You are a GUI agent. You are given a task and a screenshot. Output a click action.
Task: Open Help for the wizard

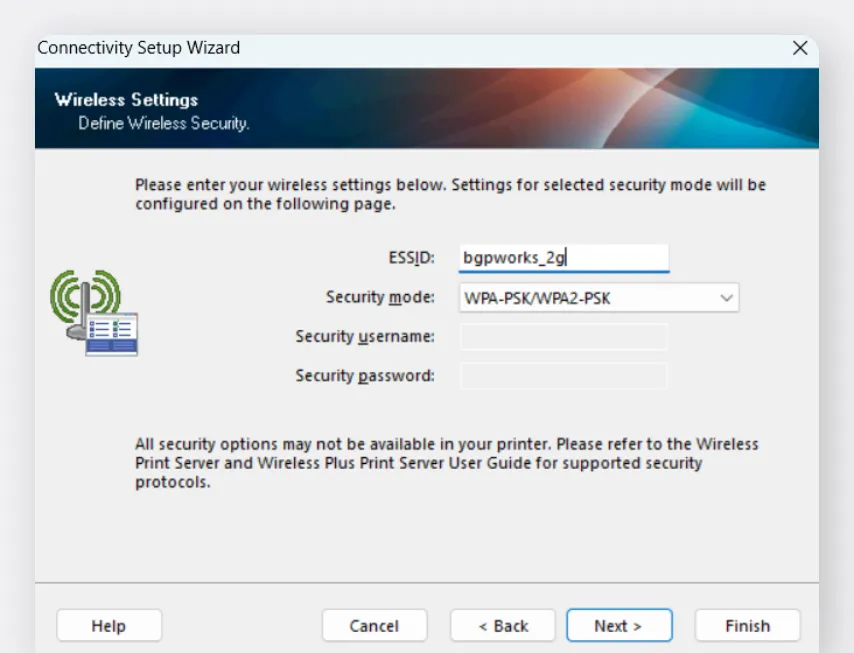tap(108, 626)
